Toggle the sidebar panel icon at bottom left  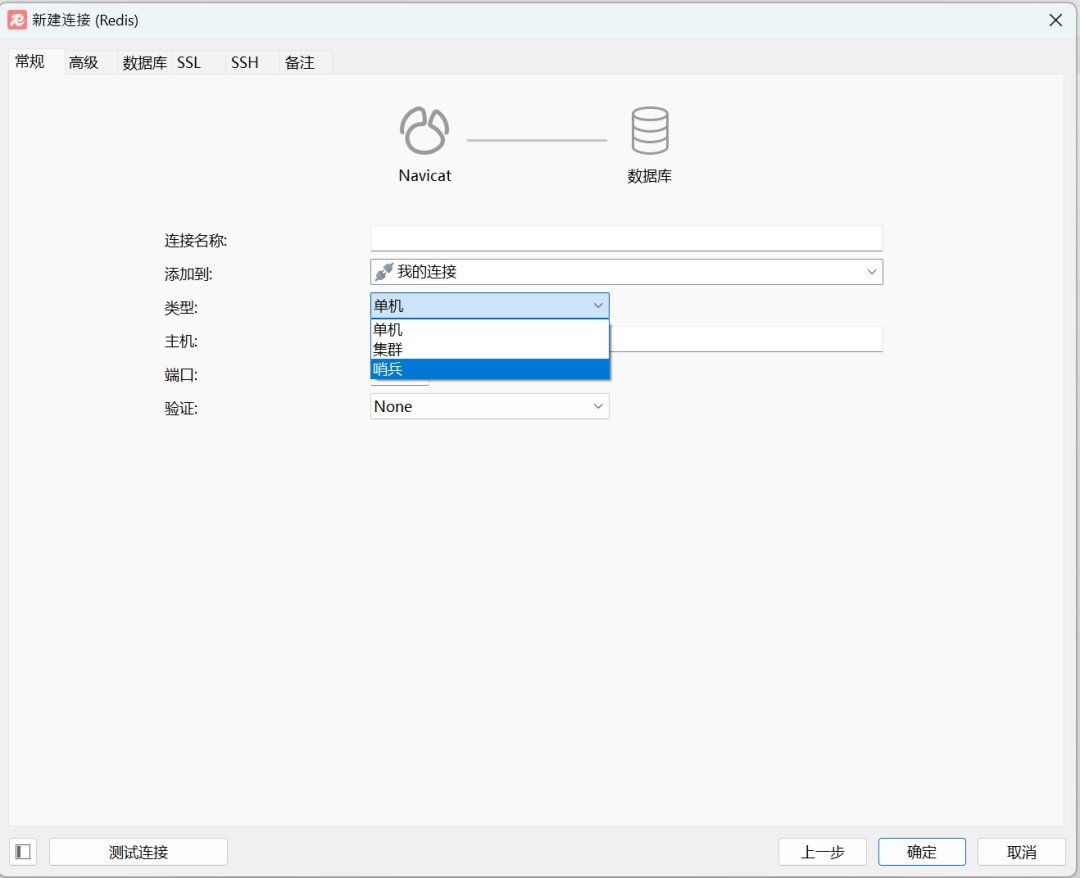tap(22, 851)
